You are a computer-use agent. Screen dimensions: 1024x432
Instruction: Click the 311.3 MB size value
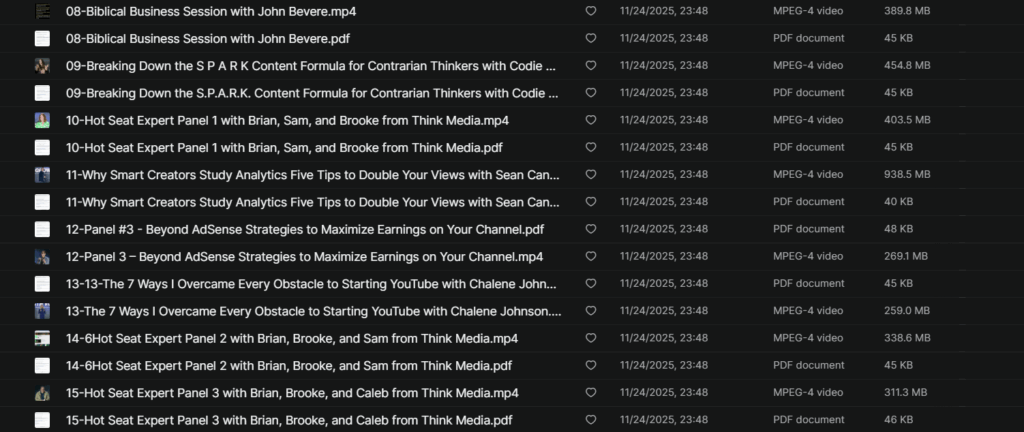tap(905, 393)
